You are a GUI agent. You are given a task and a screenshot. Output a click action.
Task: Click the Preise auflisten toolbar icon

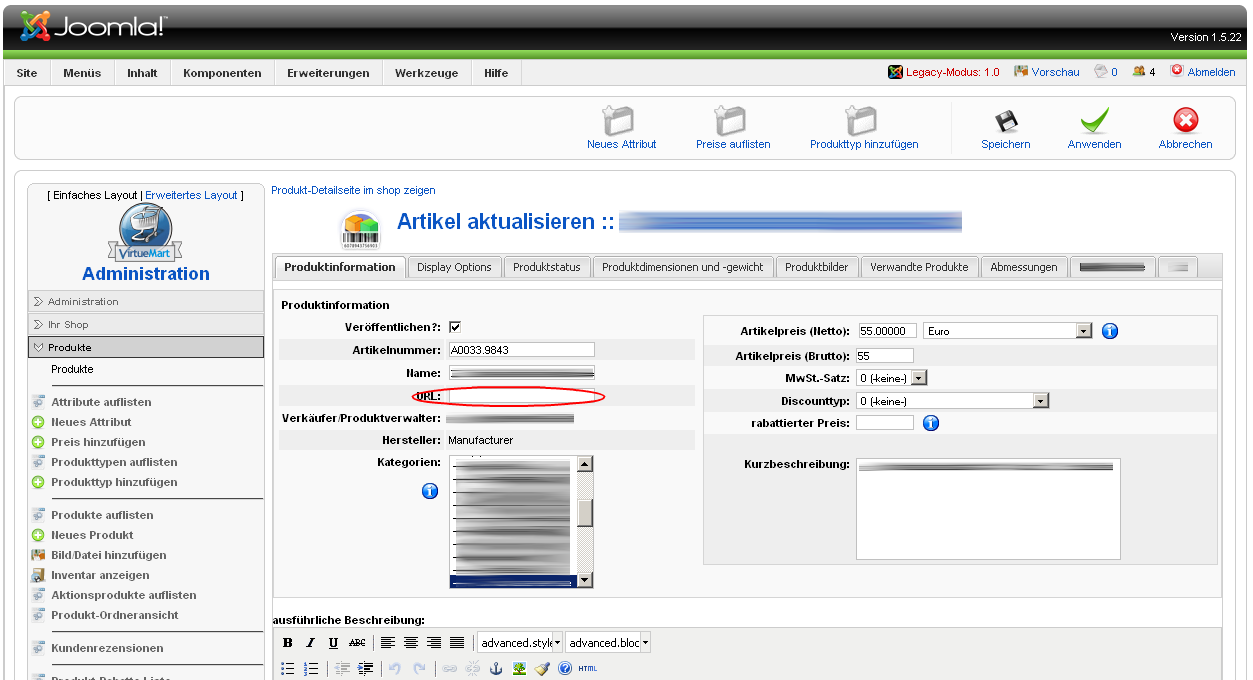point(731,120)
